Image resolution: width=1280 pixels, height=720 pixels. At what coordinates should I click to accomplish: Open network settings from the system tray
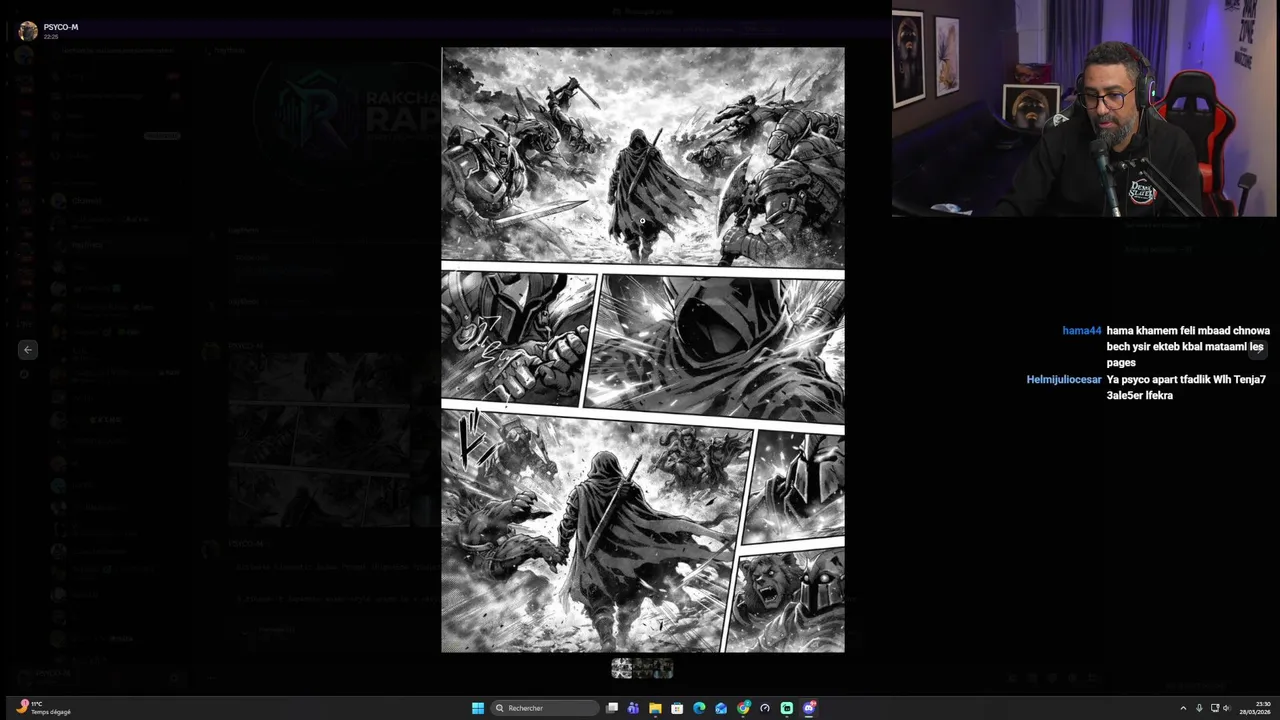click(x=1215, y=708)
